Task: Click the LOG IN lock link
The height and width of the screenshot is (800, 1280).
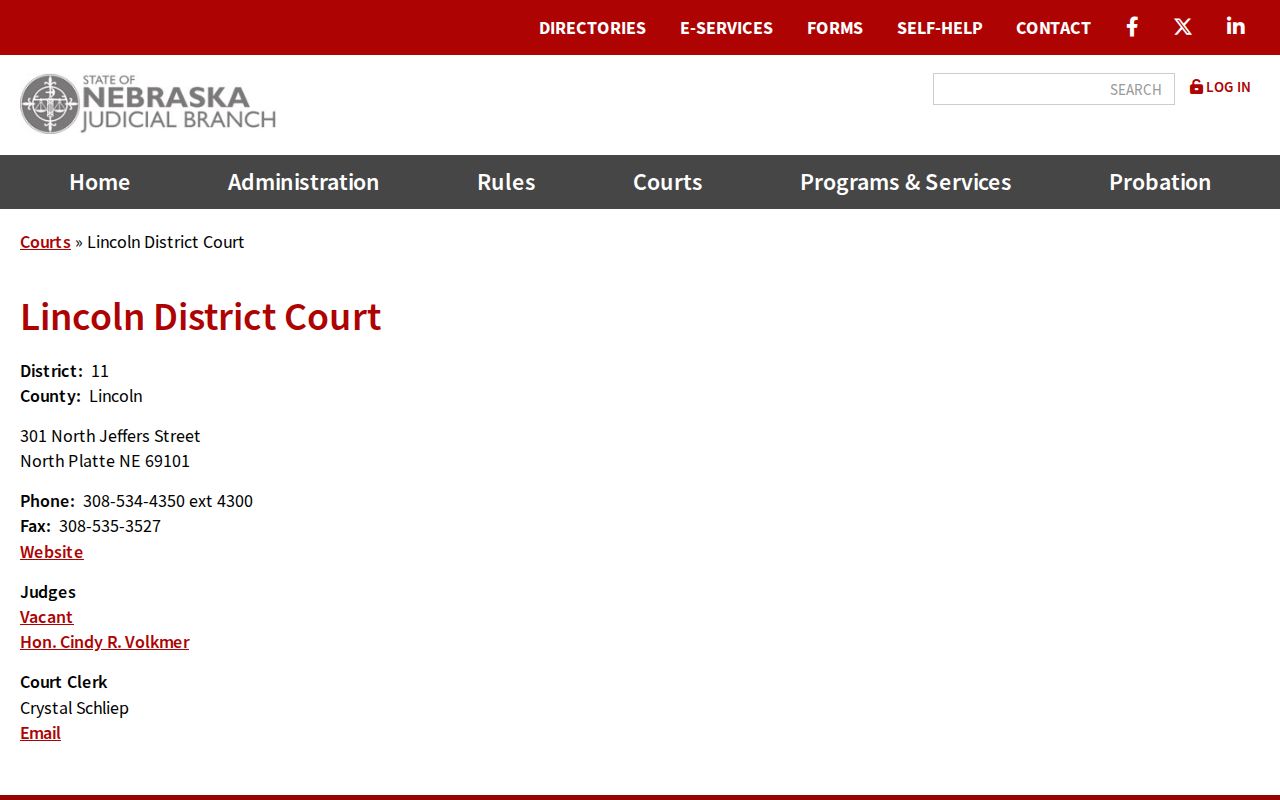Action: tap(1220, 87)
